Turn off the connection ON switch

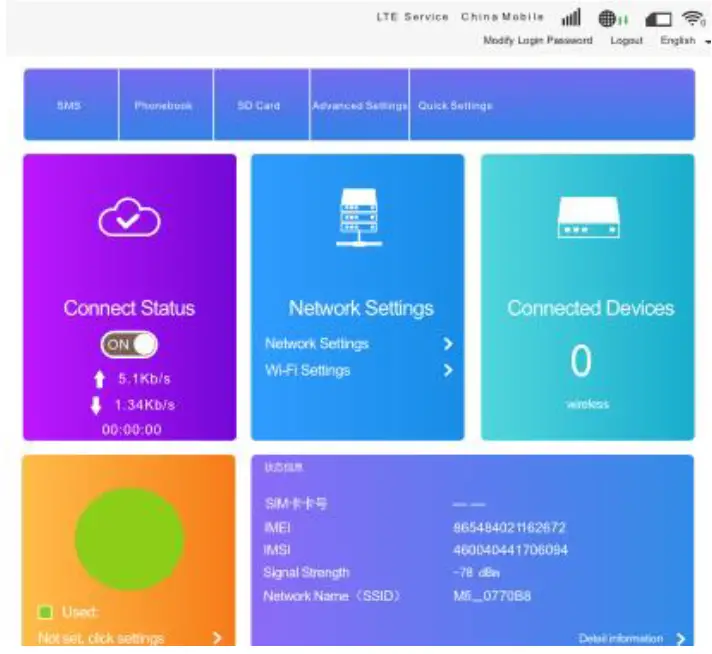(129, 345)
